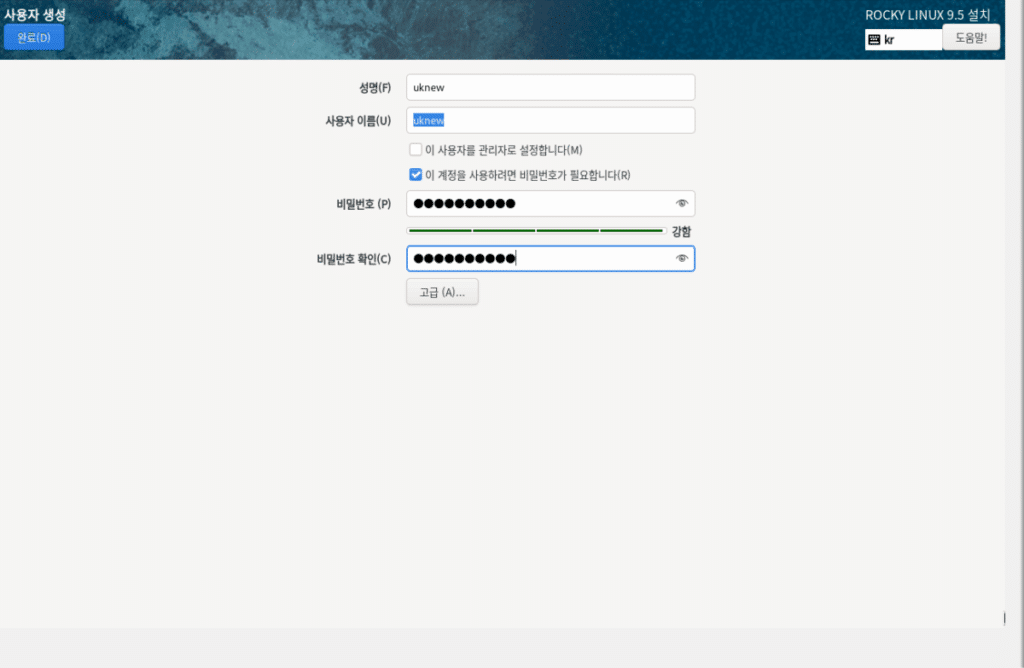Click the 사용자 생성 title text
This screenshot has width=1024, height=668.
[x=35, y=14]
